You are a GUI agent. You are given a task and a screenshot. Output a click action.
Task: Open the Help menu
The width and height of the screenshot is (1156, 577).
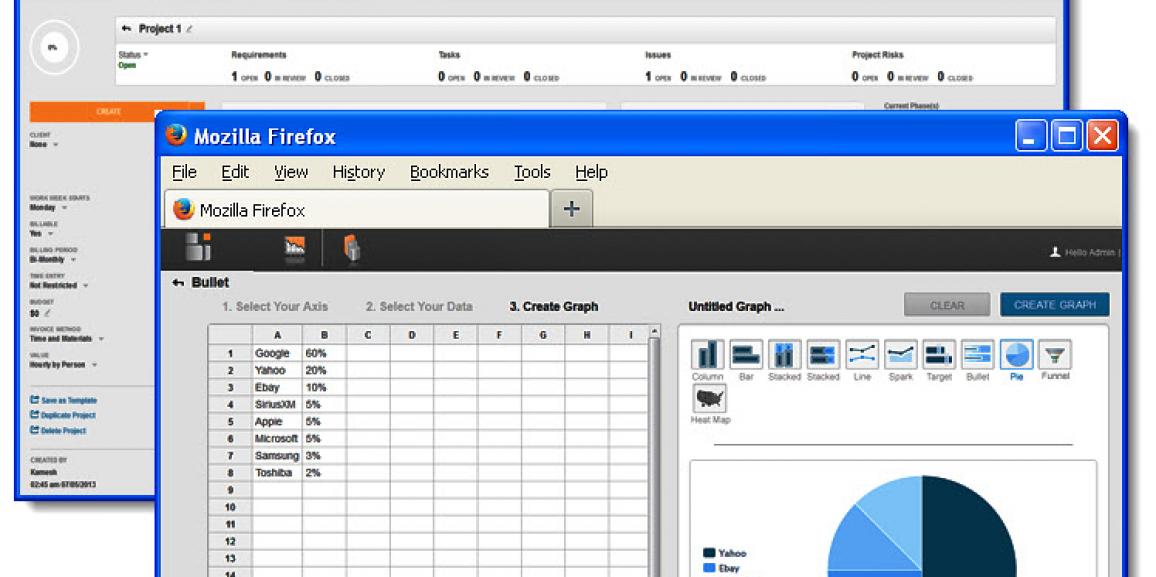(x=591, y=172)
